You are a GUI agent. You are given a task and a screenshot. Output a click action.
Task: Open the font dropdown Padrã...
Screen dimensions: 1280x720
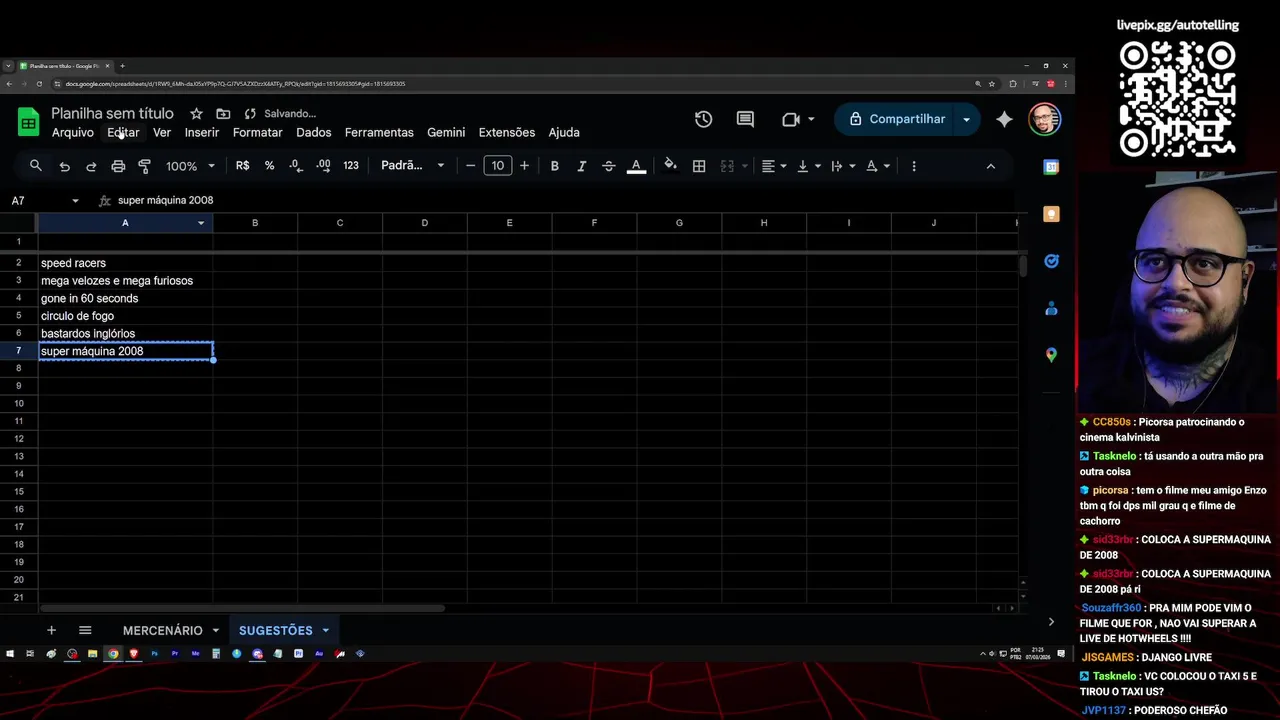413,166
